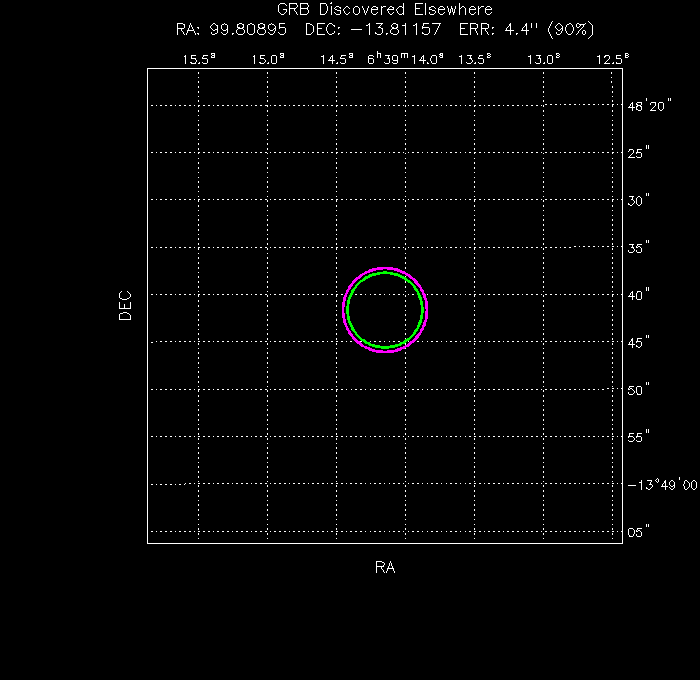Screen dimensions: 700x680
Task: Click the 6h39m14.0s RA tick label
Action: click(405, 59)
